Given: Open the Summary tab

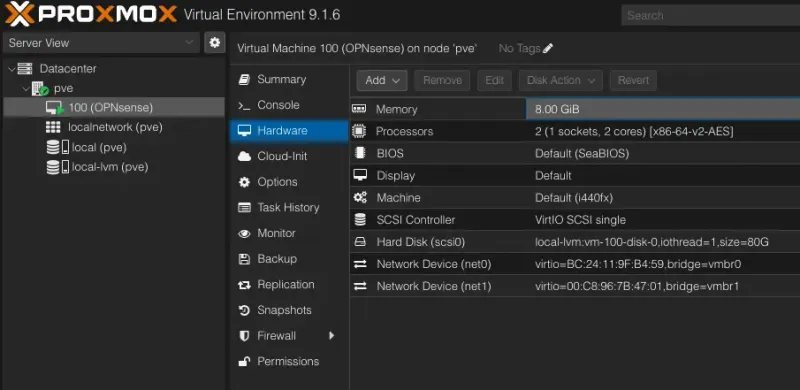Looking at the screenshot, I should pyautogui.click(x=289, y=80).
